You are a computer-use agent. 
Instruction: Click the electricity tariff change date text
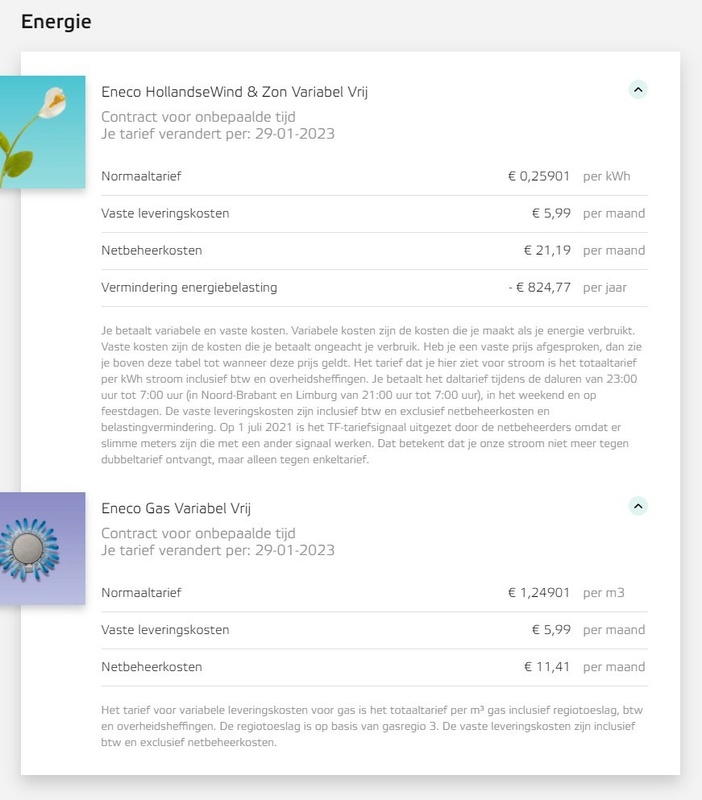point(217,134)
